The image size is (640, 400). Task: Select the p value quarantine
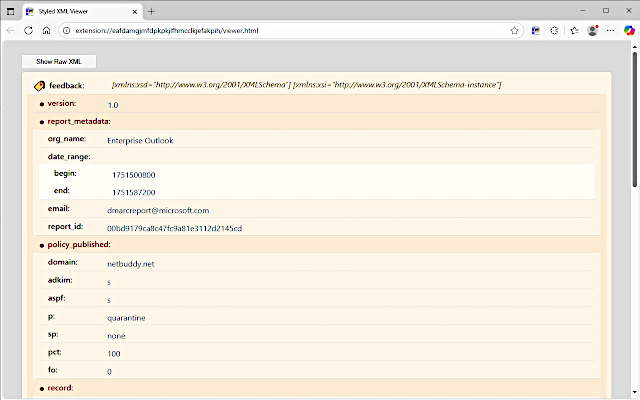click(x=126, y=318)
